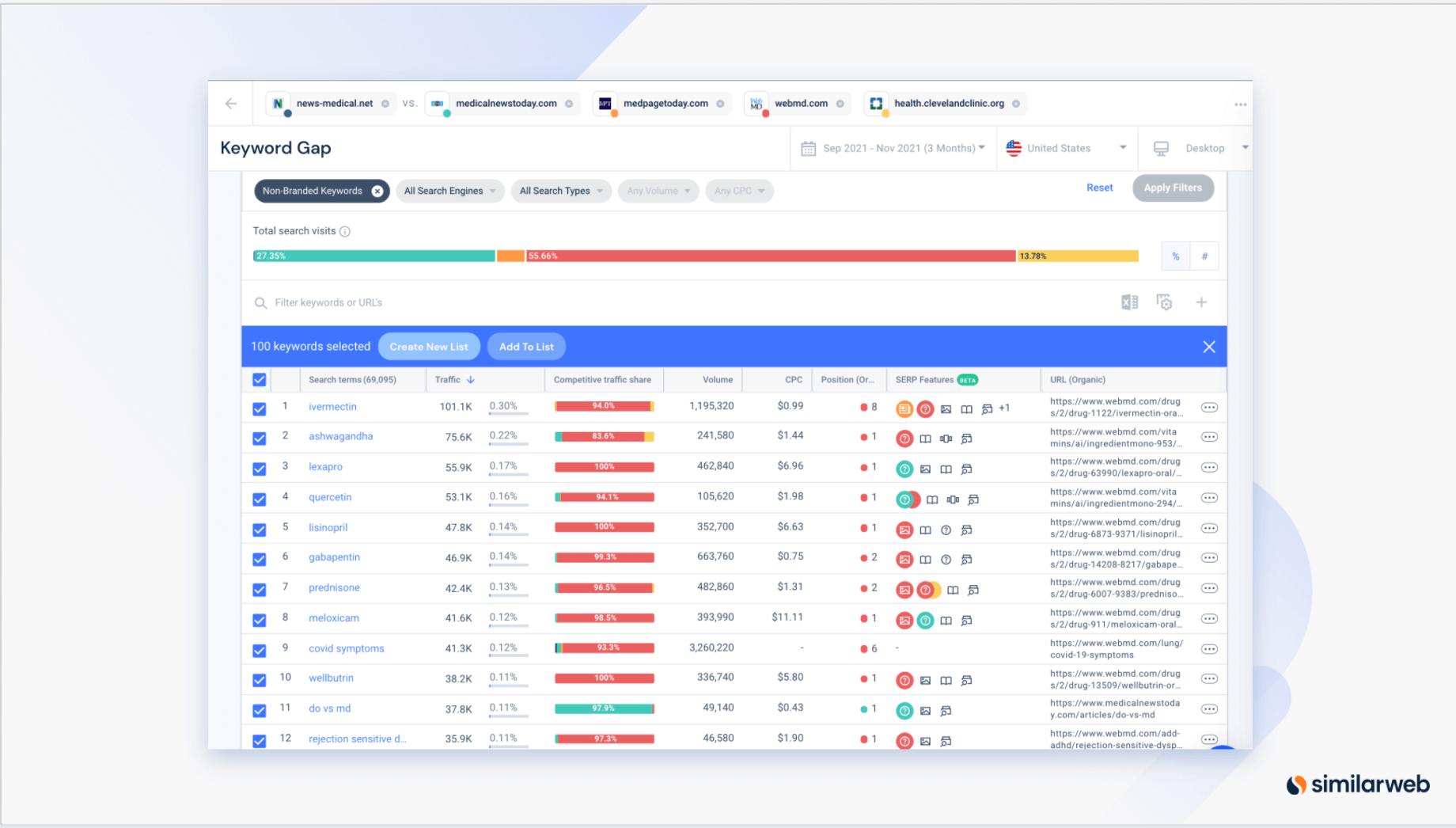Switch search visits view to numbers
This screenshot has height=828, width=1456.
pyautogui.click(x=1204, y=256)
